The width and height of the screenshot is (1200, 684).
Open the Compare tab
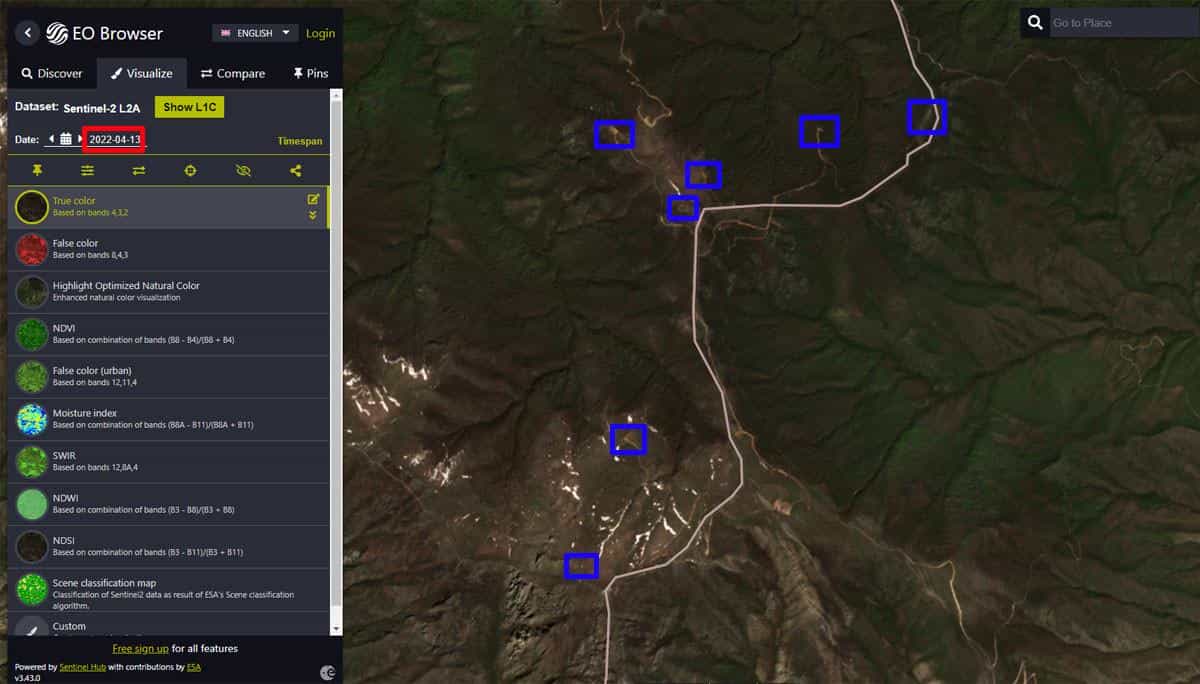click(x=233, y=73)
